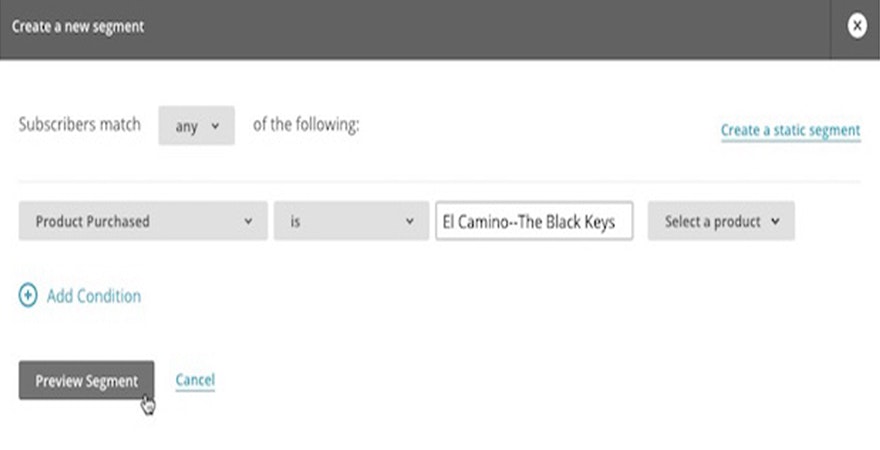This screenshot has width=880, height=450.
Task: Click the chevron on the "any" selector
Action: tap(215, 126)
